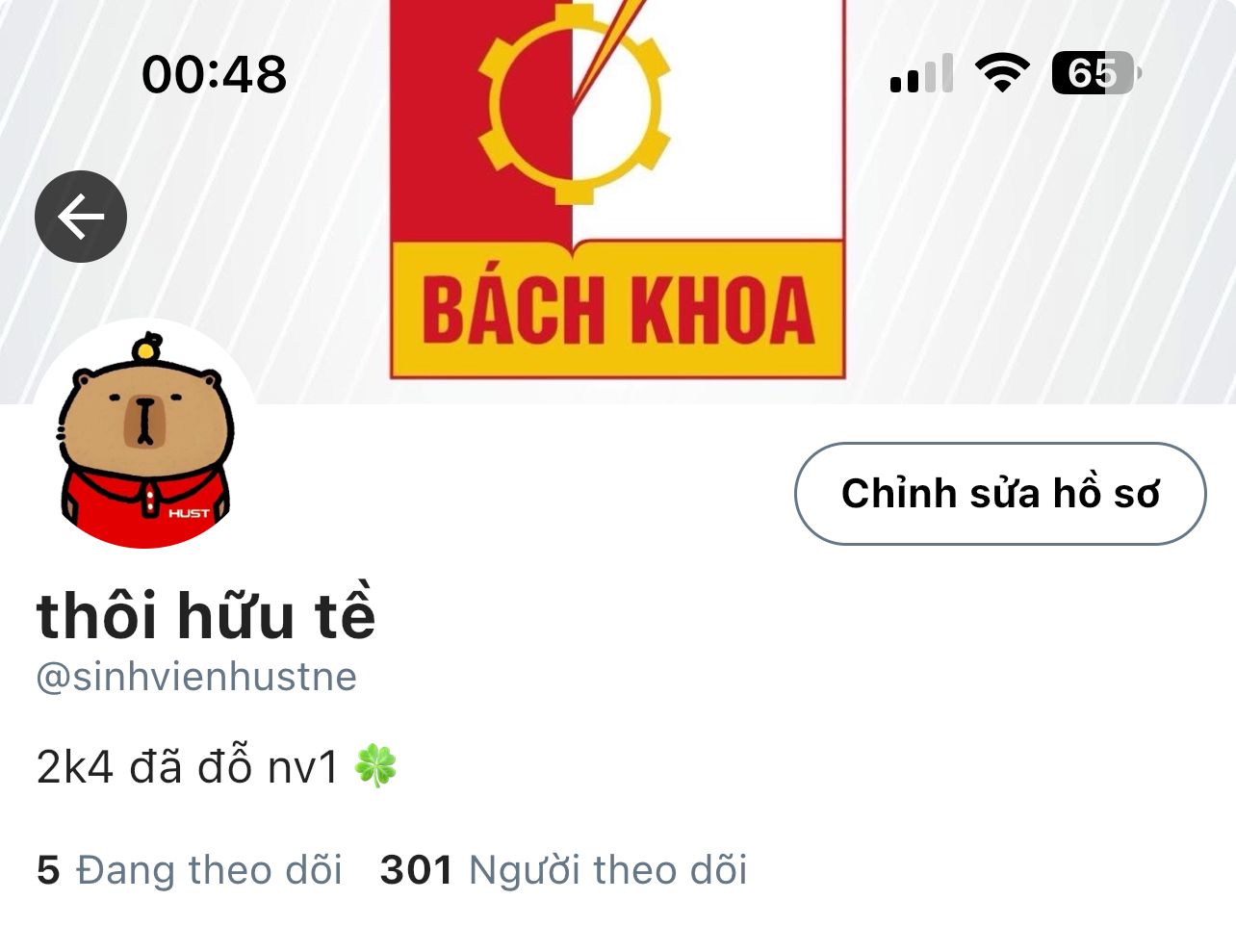This screenshot has height=952, width=1236.
Task: Open the Đang theo dõi following list
Action: tap(190, 870)
